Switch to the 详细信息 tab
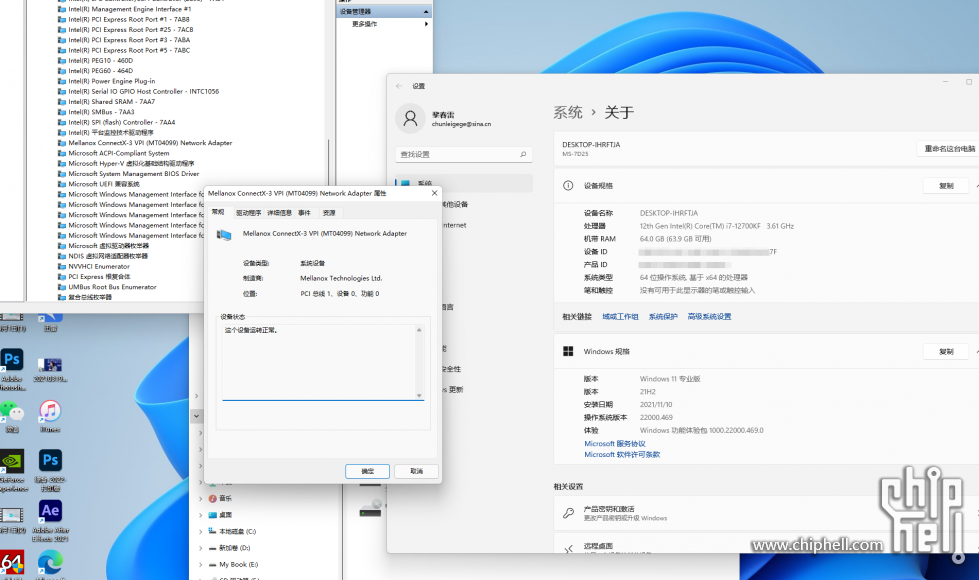The height and width of the screenshot is (580, 979). (x=279, y=213)
